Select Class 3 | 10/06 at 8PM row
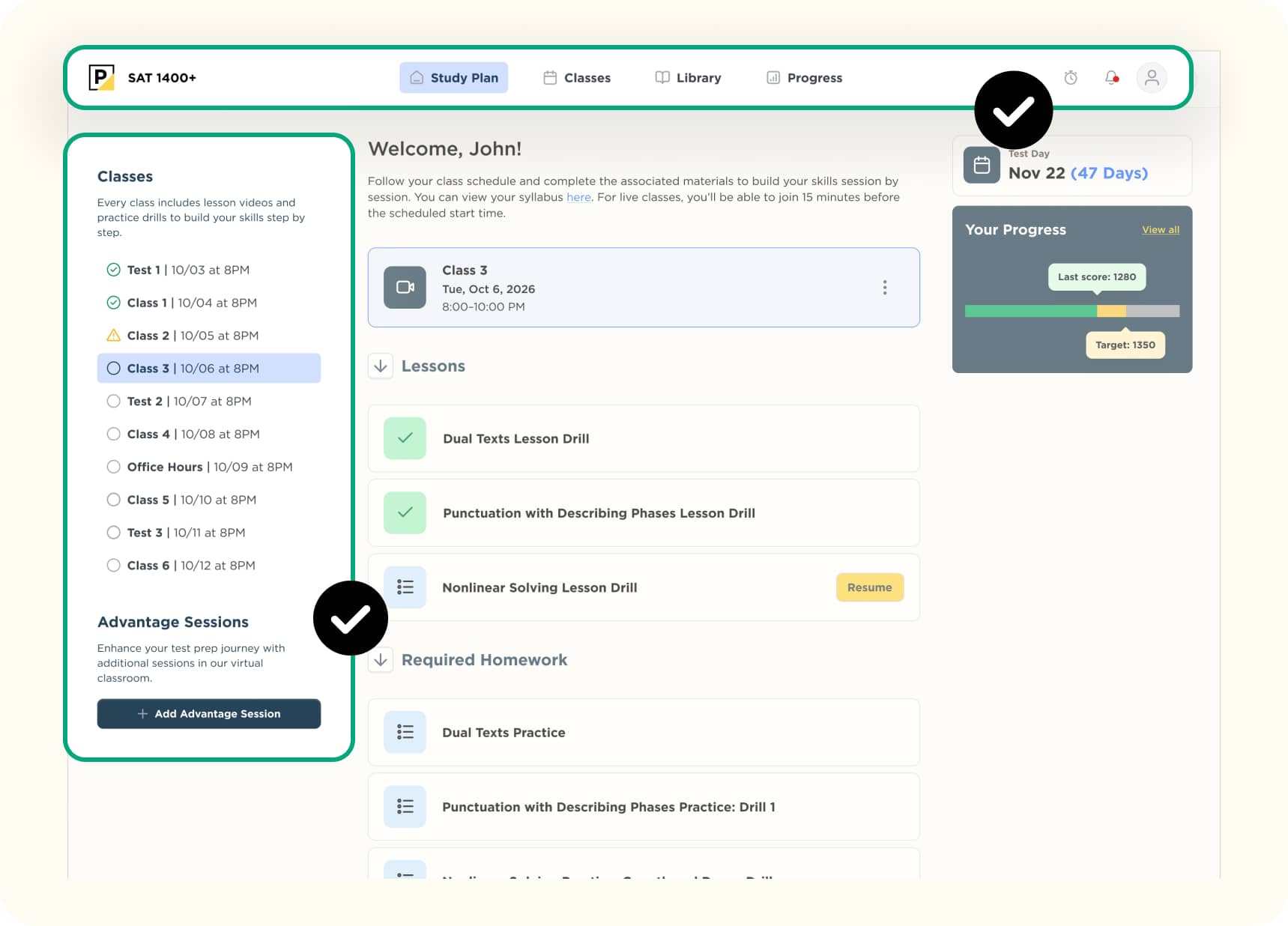 click(209, 368)
